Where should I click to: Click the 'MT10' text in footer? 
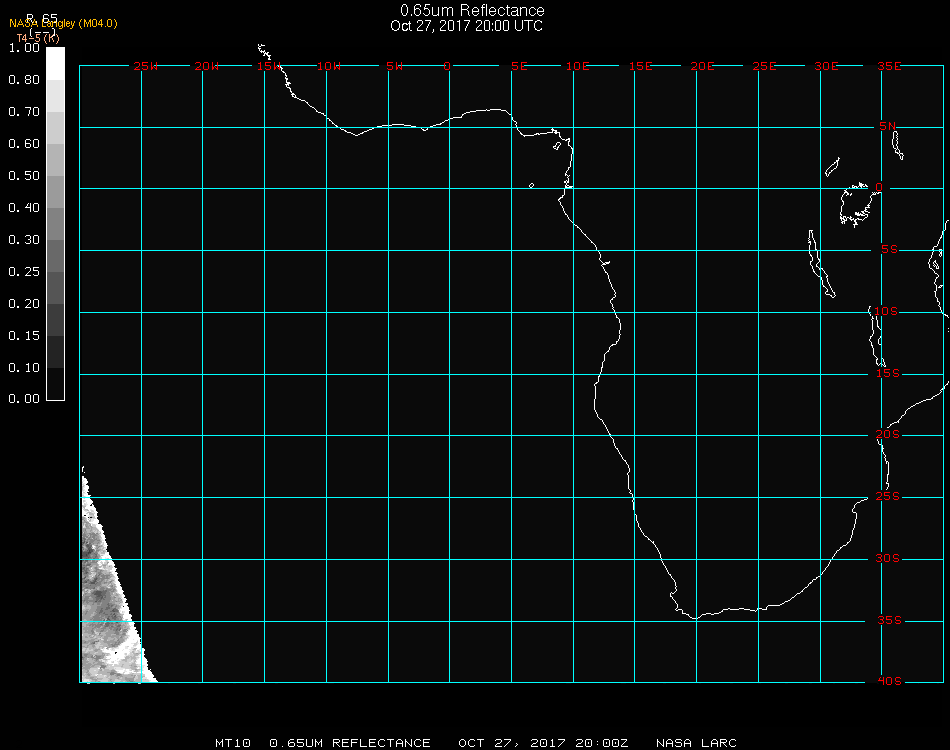pyautogui.click(x=233, y=743)
